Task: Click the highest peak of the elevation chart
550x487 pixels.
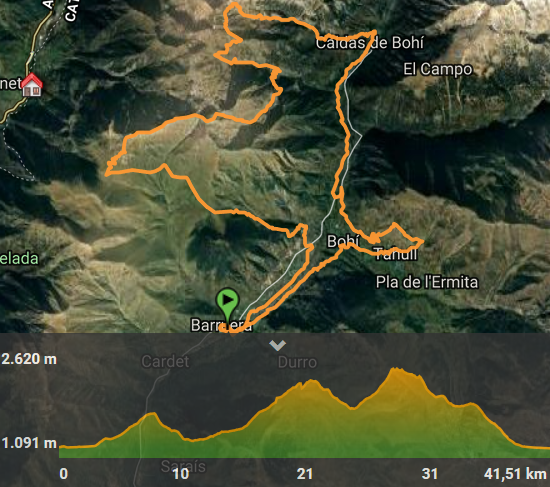Action: pyautogui.click(x=396, y=369)
